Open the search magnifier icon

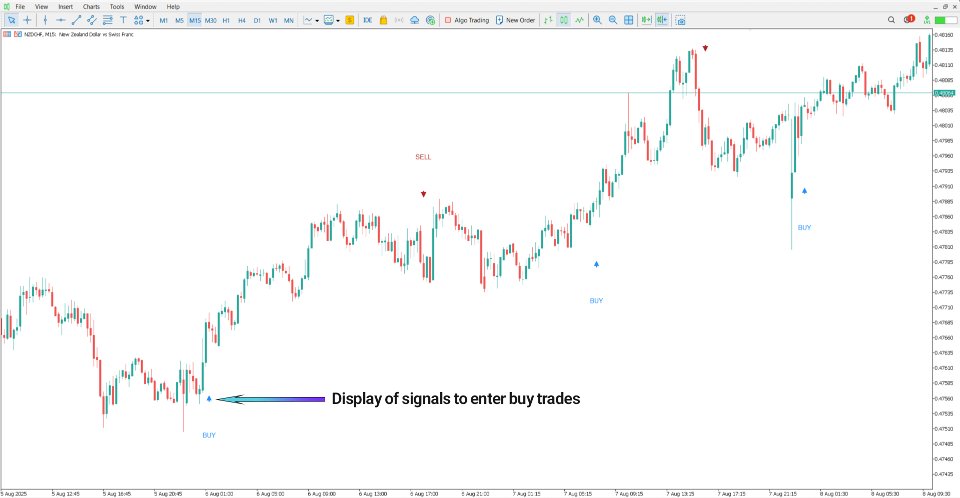[x=891, y=20]
